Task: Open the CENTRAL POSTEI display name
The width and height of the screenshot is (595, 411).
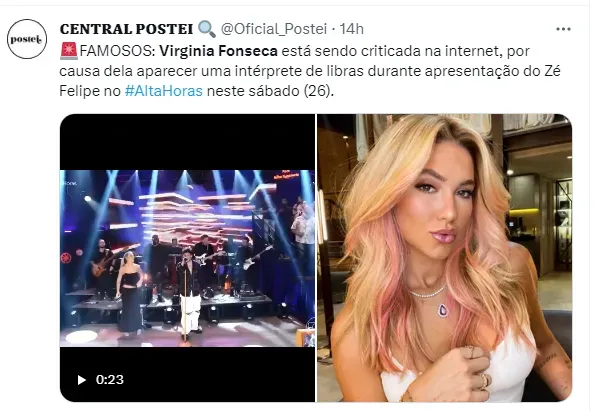Action: click(126, 29)
